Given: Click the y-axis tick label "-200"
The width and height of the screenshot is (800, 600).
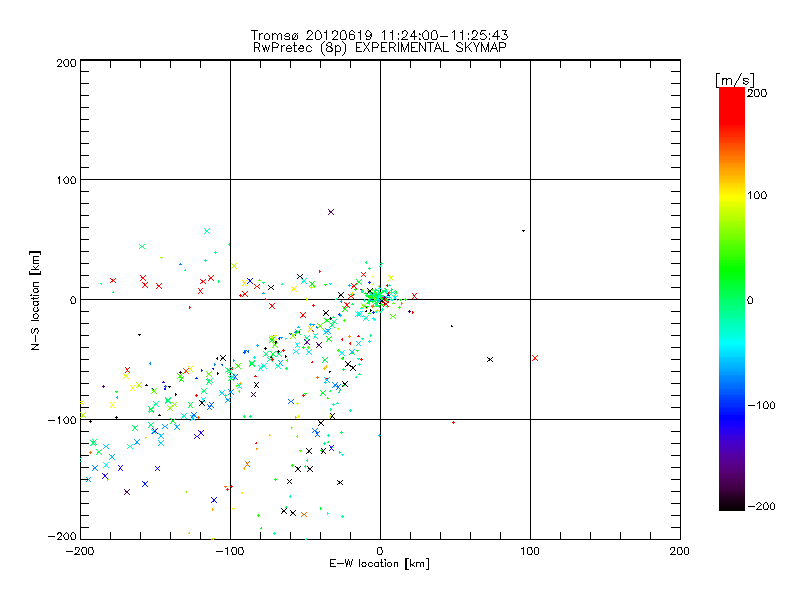Looking at the screenshot, I should click(x=62, y=536).
